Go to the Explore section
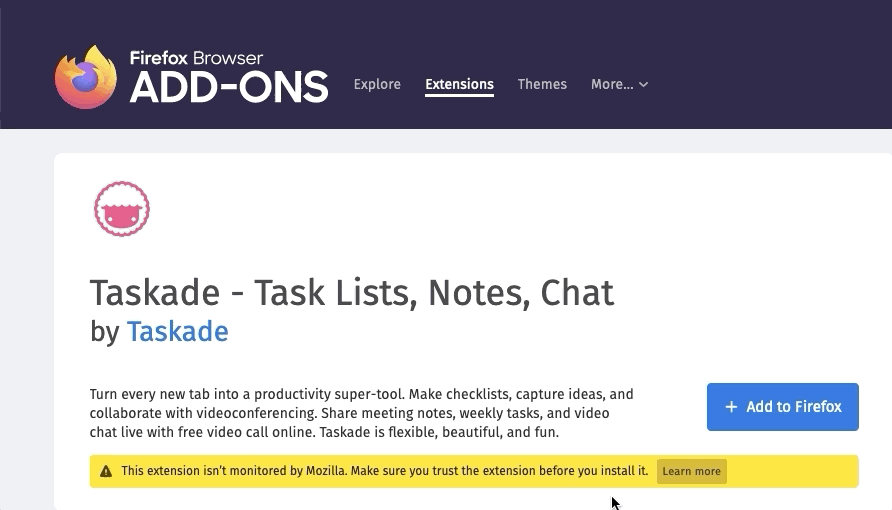 point(377,84)
